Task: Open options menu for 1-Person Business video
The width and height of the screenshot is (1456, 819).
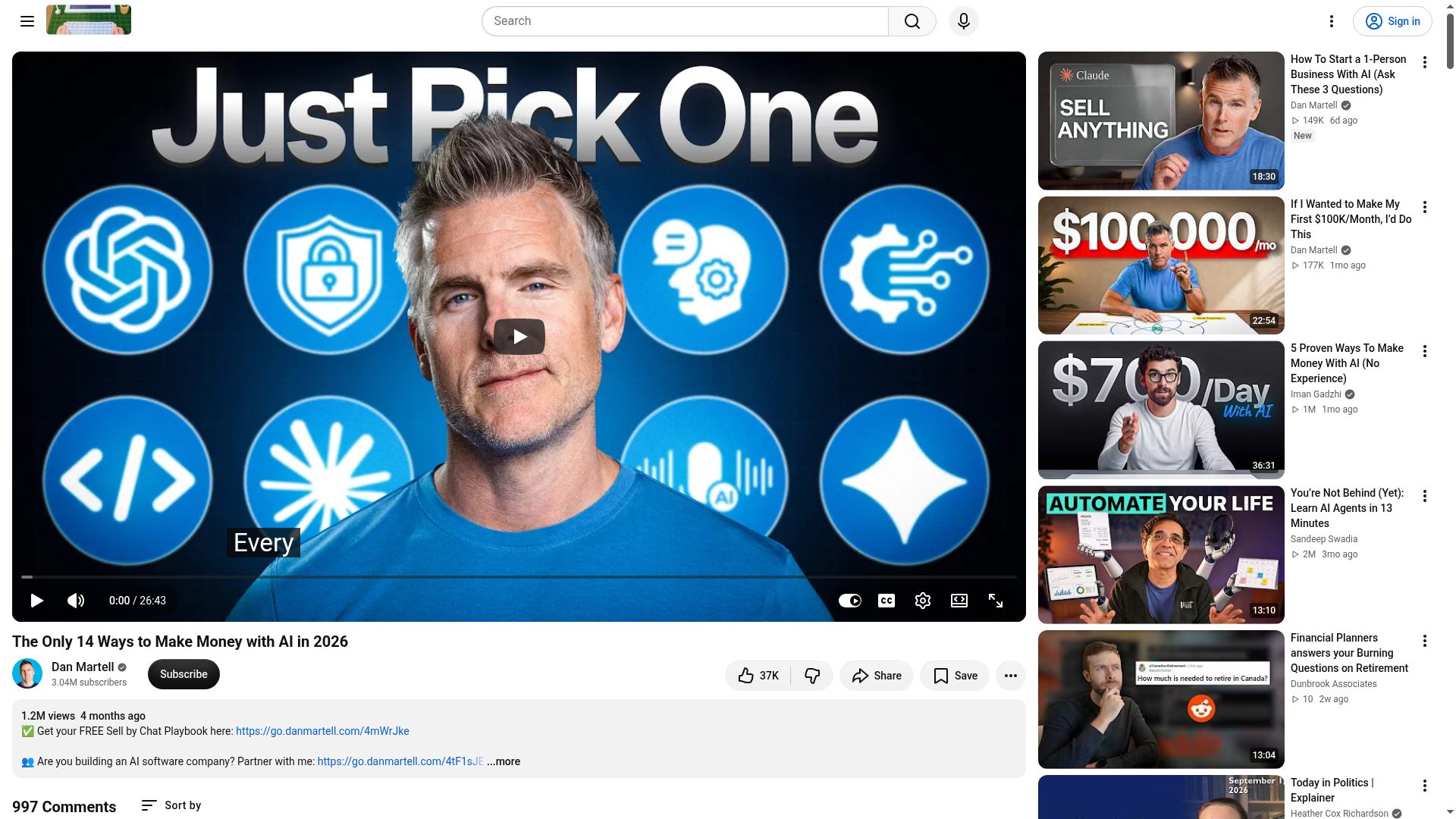Action: 1425,62
